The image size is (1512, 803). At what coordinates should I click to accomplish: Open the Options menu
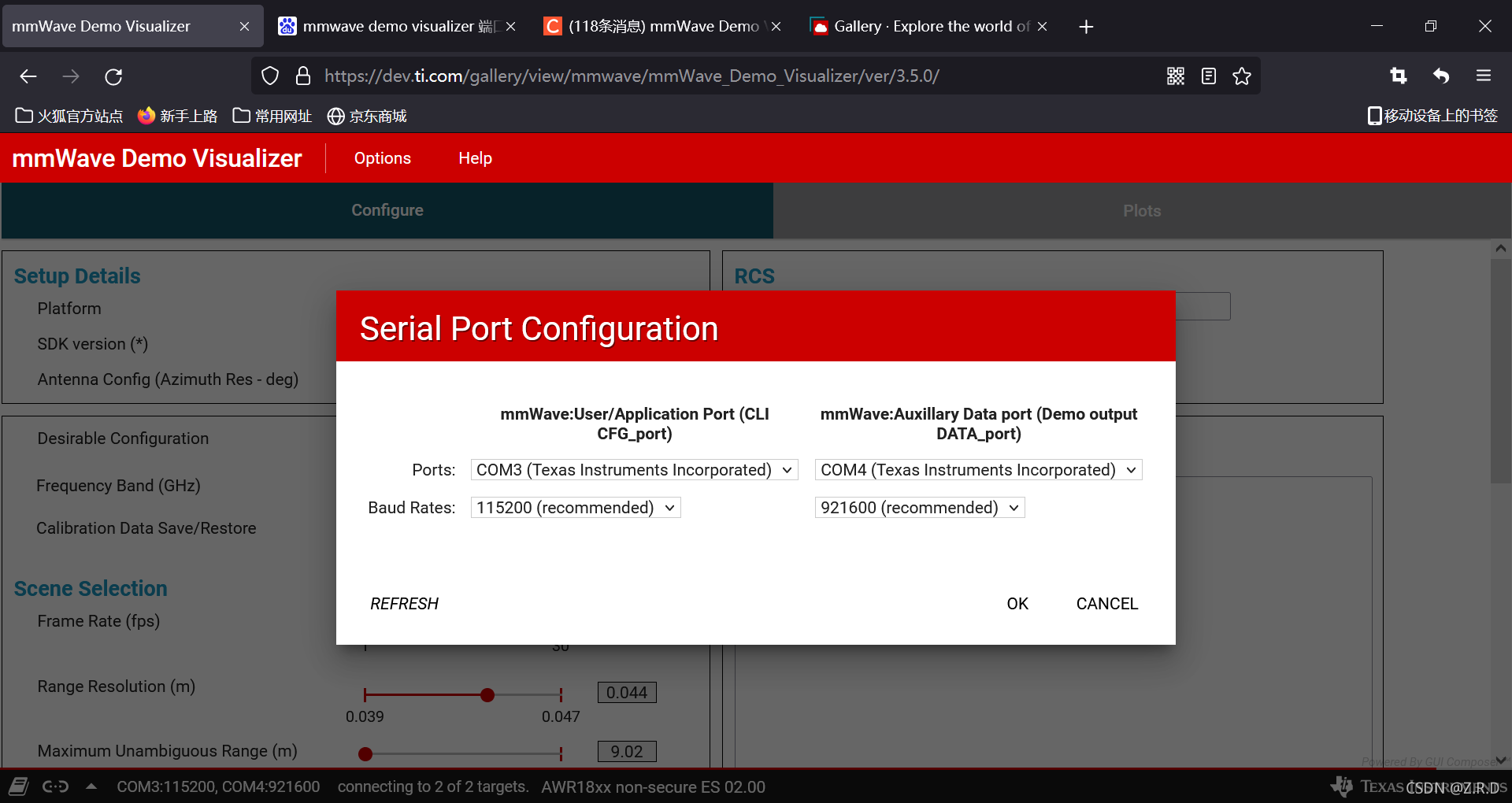[x=383, y=158]
